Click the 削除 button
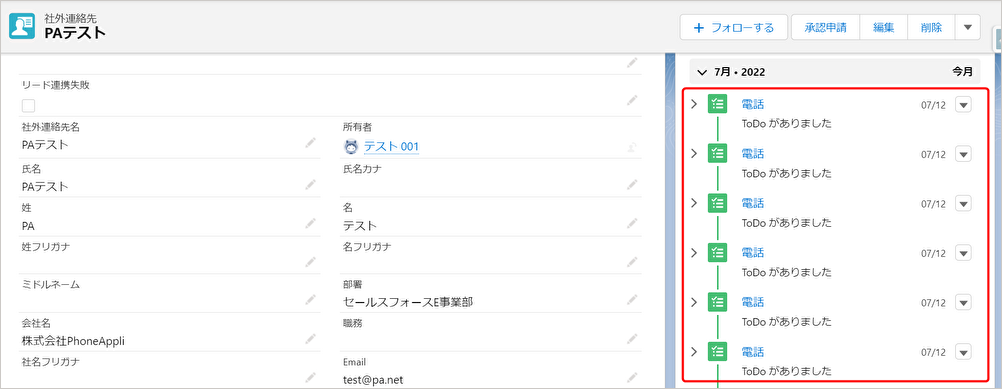1002x389 pixels. (x=931, y=27)
